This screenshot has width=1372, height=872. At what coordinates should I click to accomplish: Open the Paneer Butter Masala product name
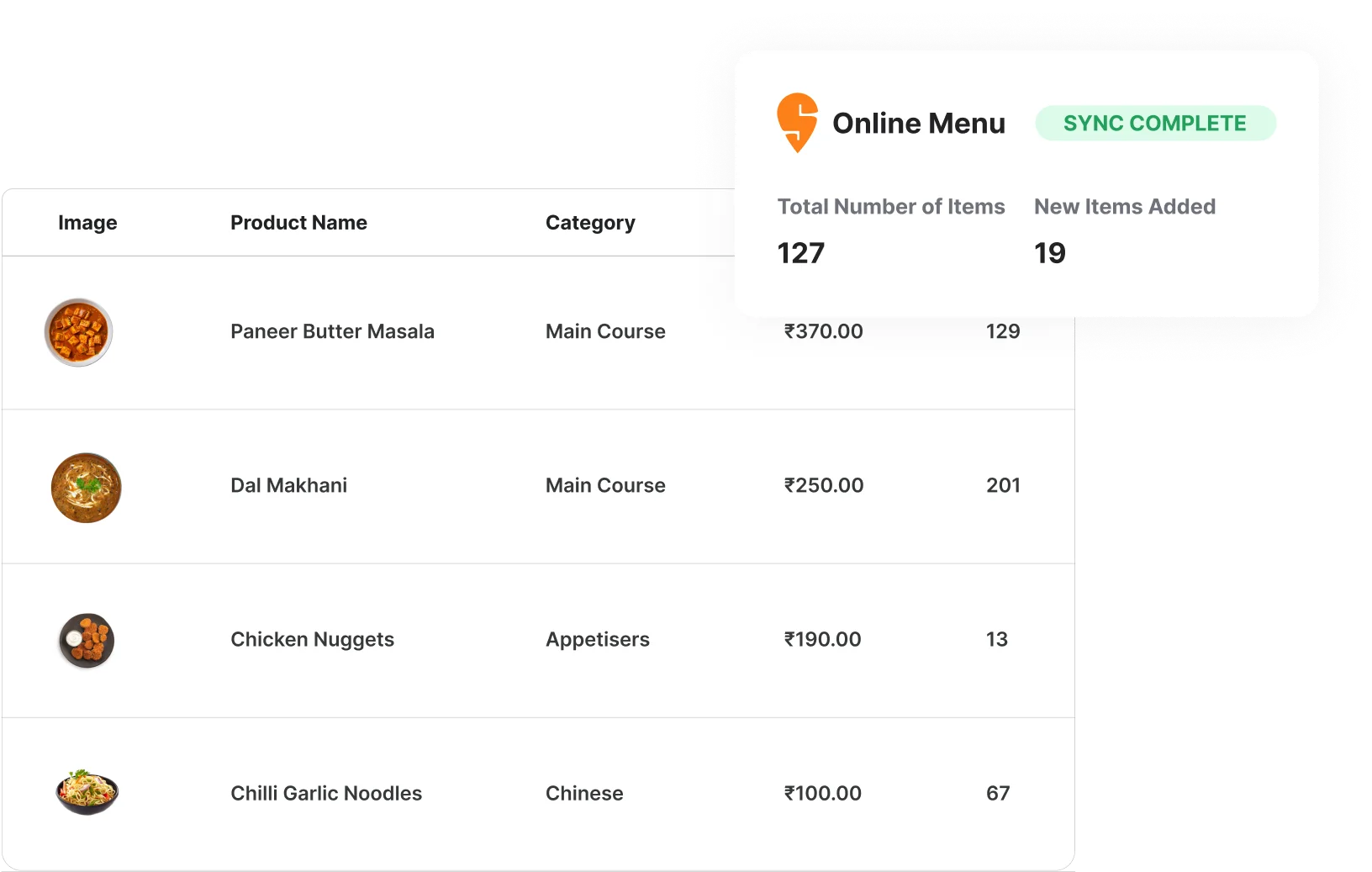pos(332,331)
